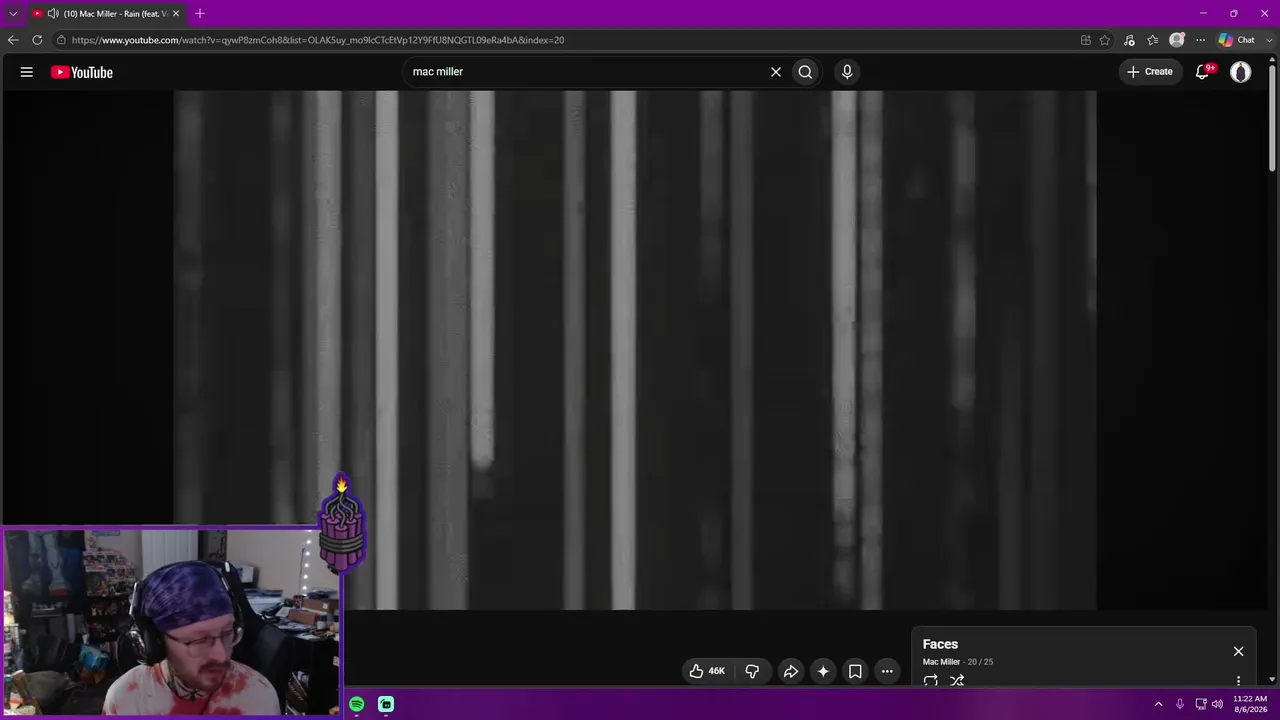The width and height of the screenshot is (1280, 720).
Task: Open browser settings and more menu
Action: click(x=1200, y=40)
